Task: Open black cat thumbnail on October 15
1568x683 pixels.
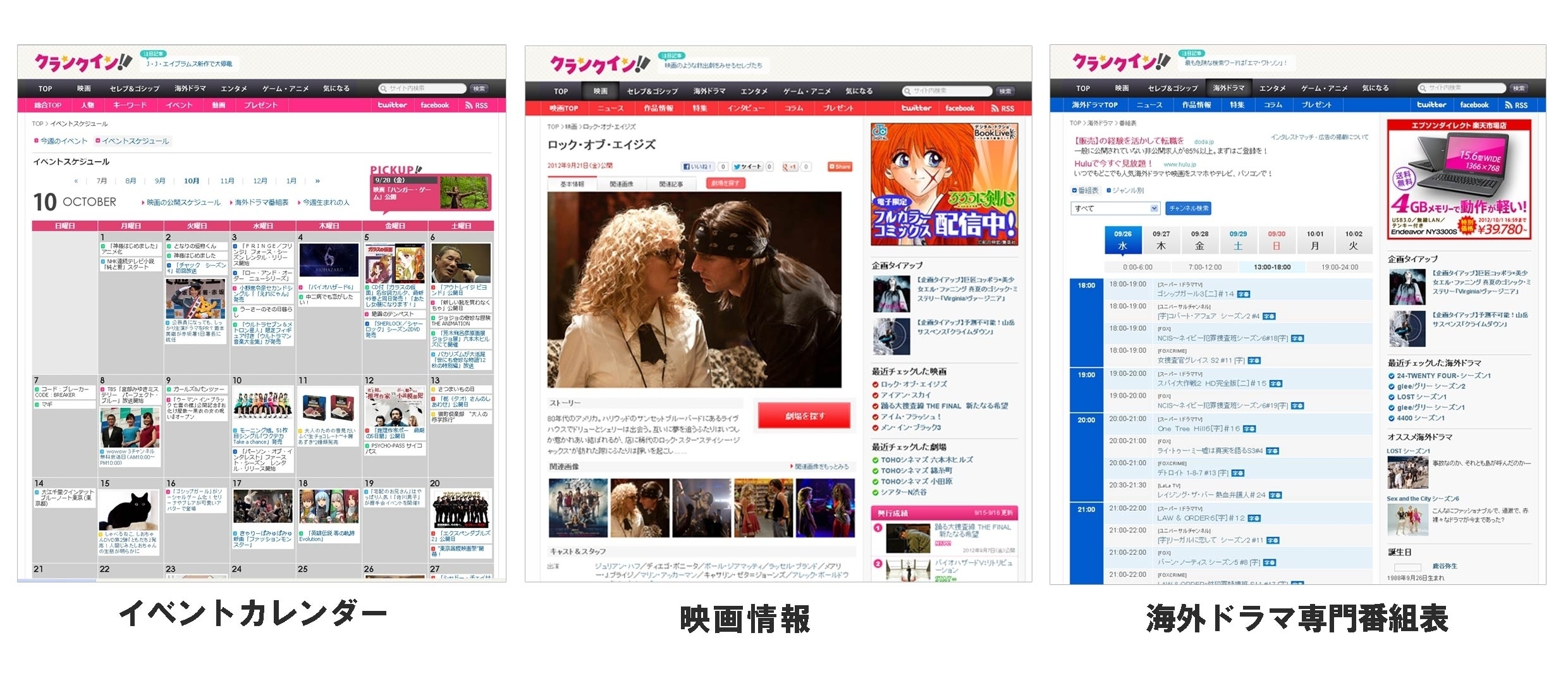Action: (x=129, y=510)
